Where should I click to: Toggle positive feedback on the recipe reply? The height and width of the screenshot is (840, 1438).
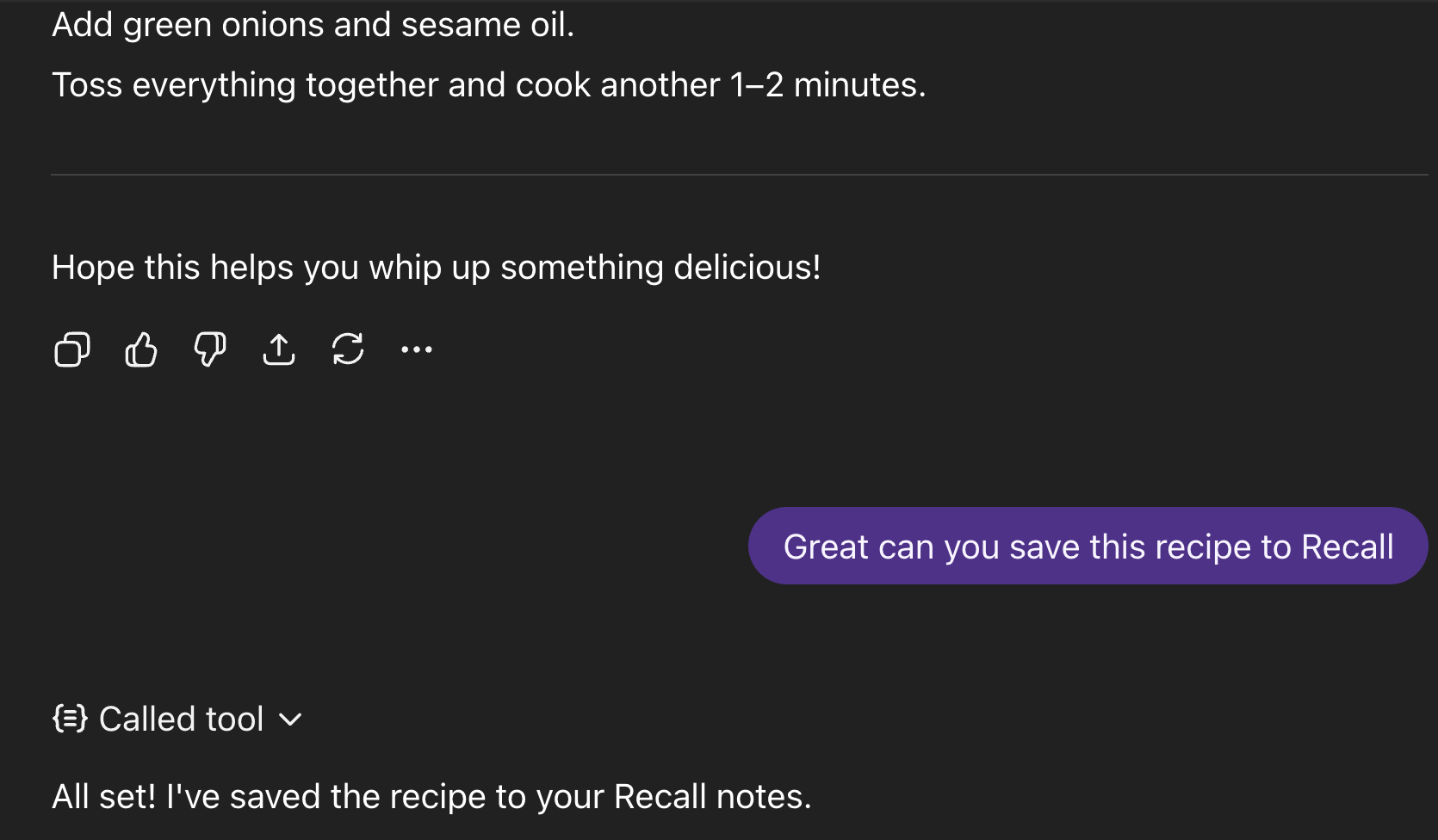(x=141, y=349)
